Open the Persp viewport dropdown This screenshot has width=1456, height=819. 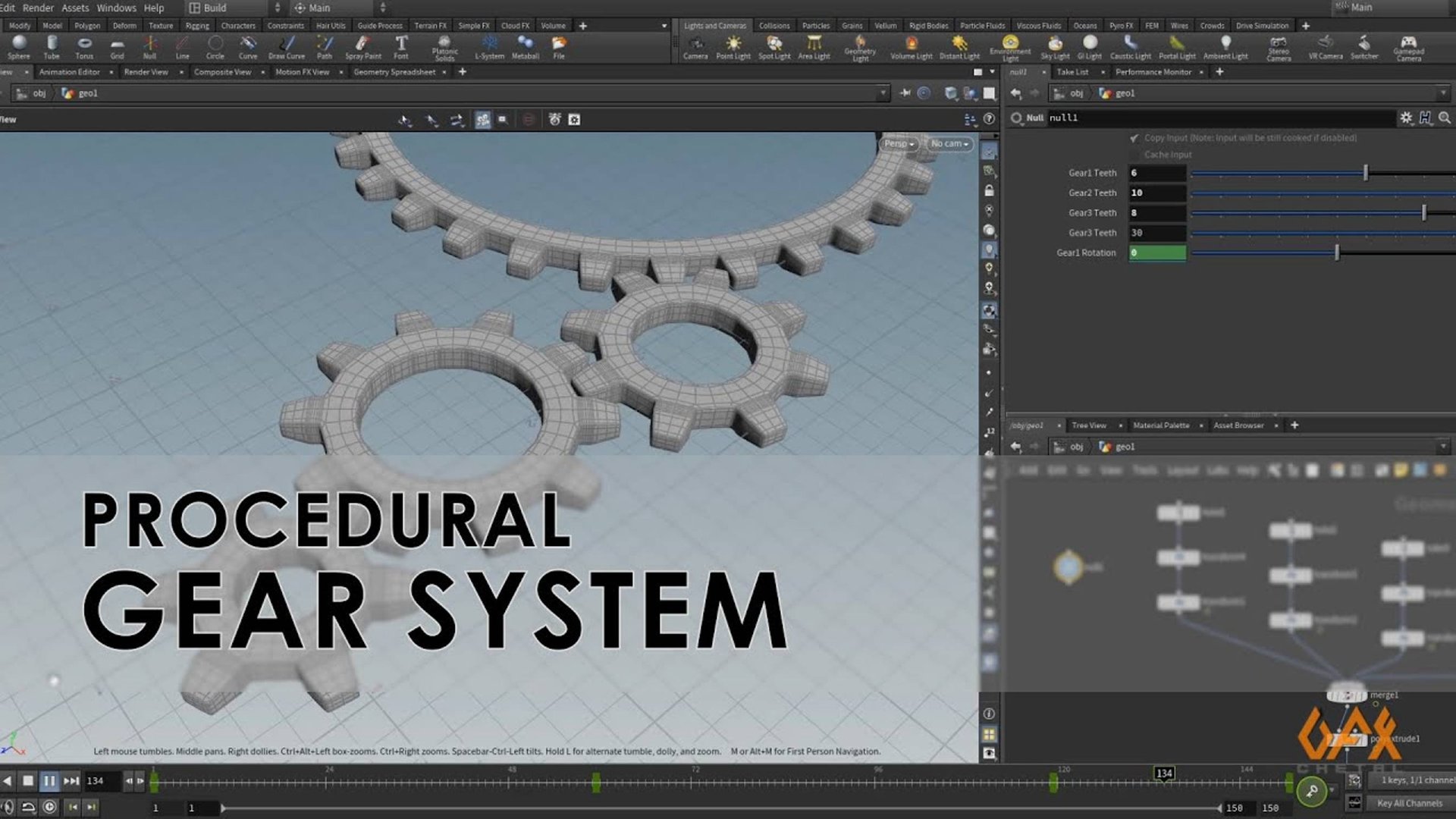point(897,143)
